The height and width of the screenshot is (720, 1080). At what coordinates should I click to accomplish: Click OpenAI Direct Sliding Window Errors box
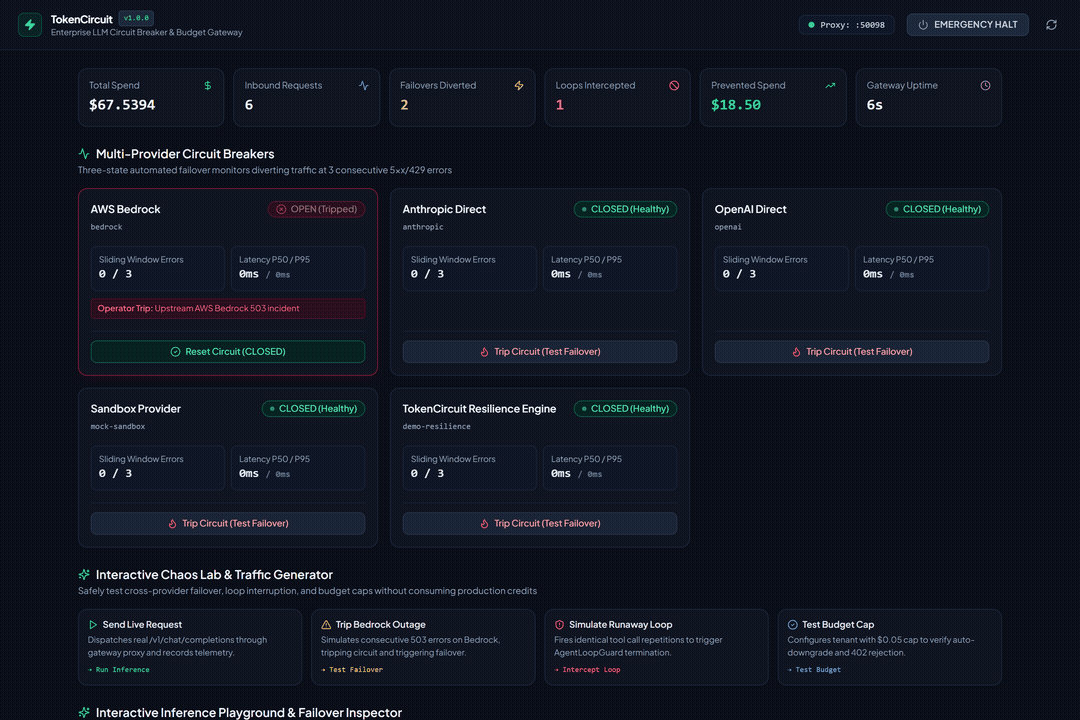pyautogui.click(x=782, y=268)
